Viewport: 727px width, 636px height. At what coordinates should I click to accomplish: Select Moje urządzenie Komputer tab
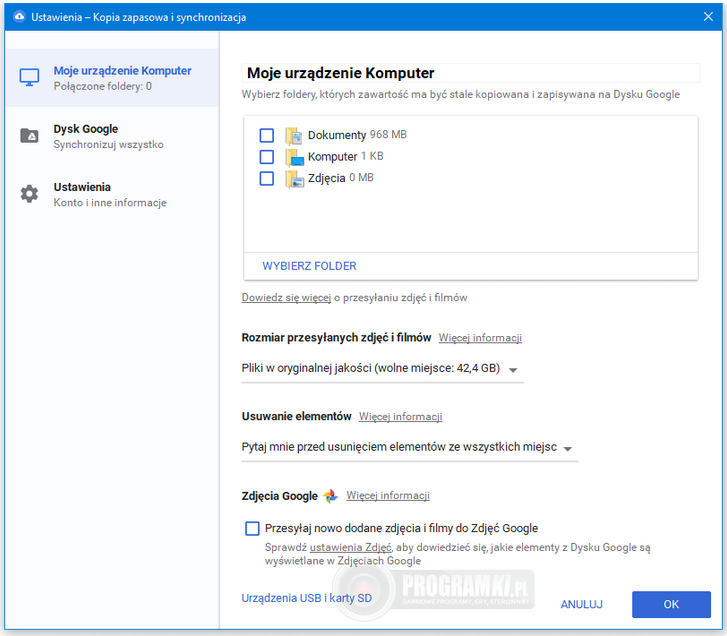(x=112, y=77)
